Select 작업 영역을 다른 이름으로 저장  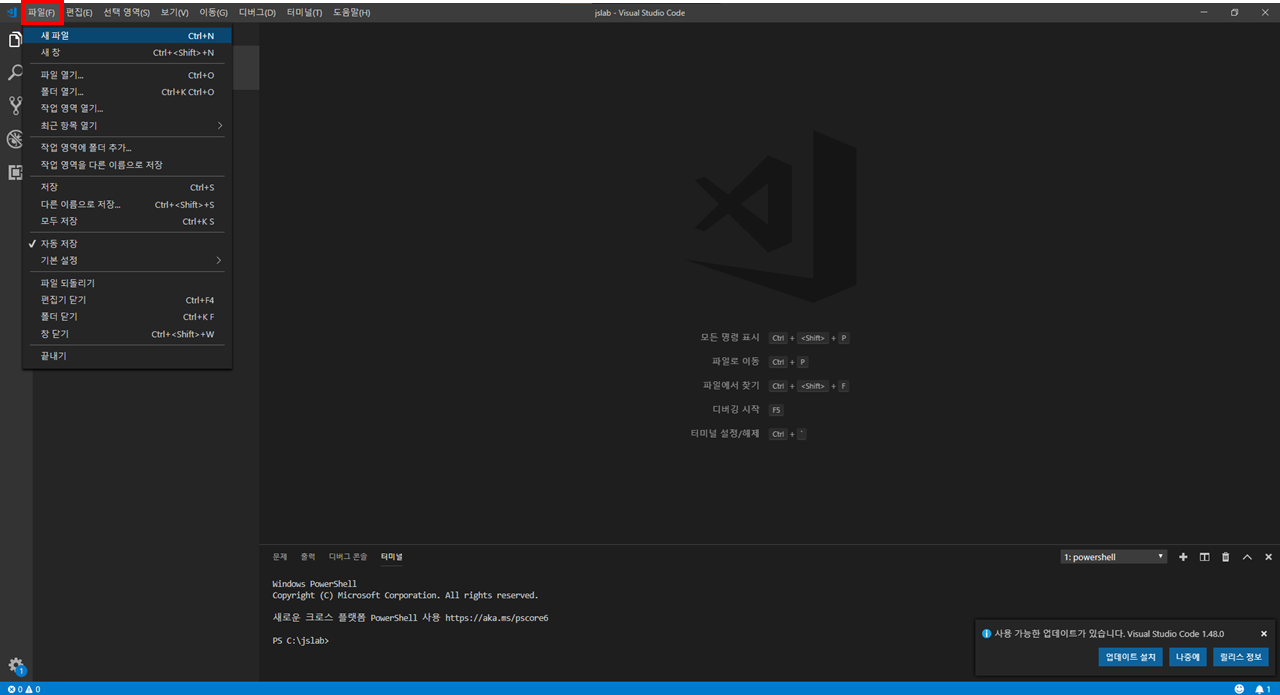point(127,165)
